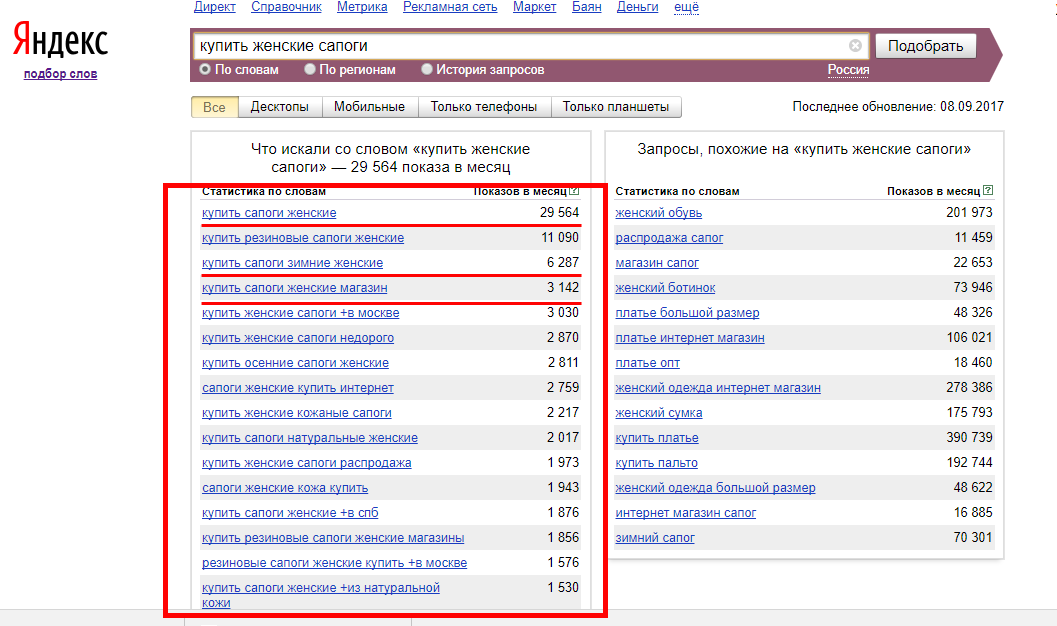Open similar query "женский ботинок"

(x=665, y=288)
